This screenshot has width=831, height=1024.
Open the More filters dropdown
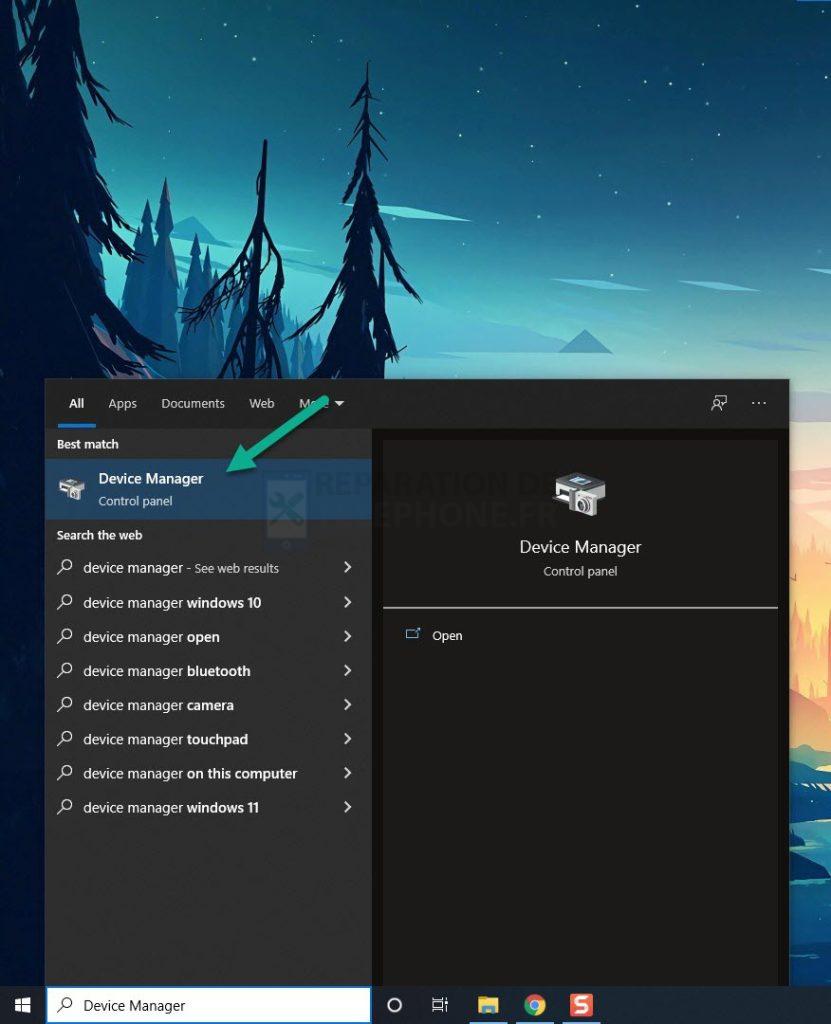(320, 403)
